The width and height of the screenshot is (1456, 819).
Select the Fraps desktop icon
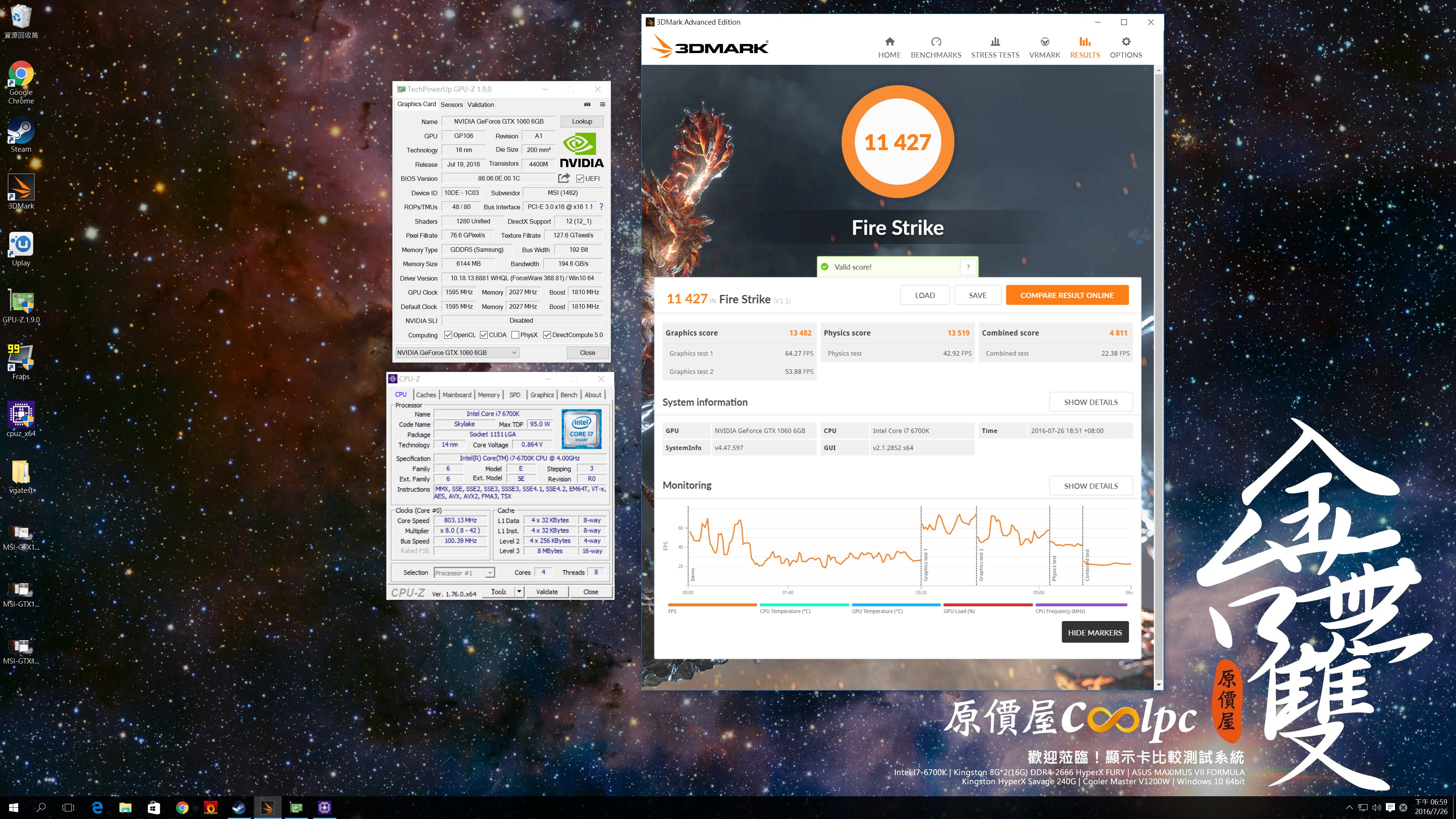[x=21, y=363]
